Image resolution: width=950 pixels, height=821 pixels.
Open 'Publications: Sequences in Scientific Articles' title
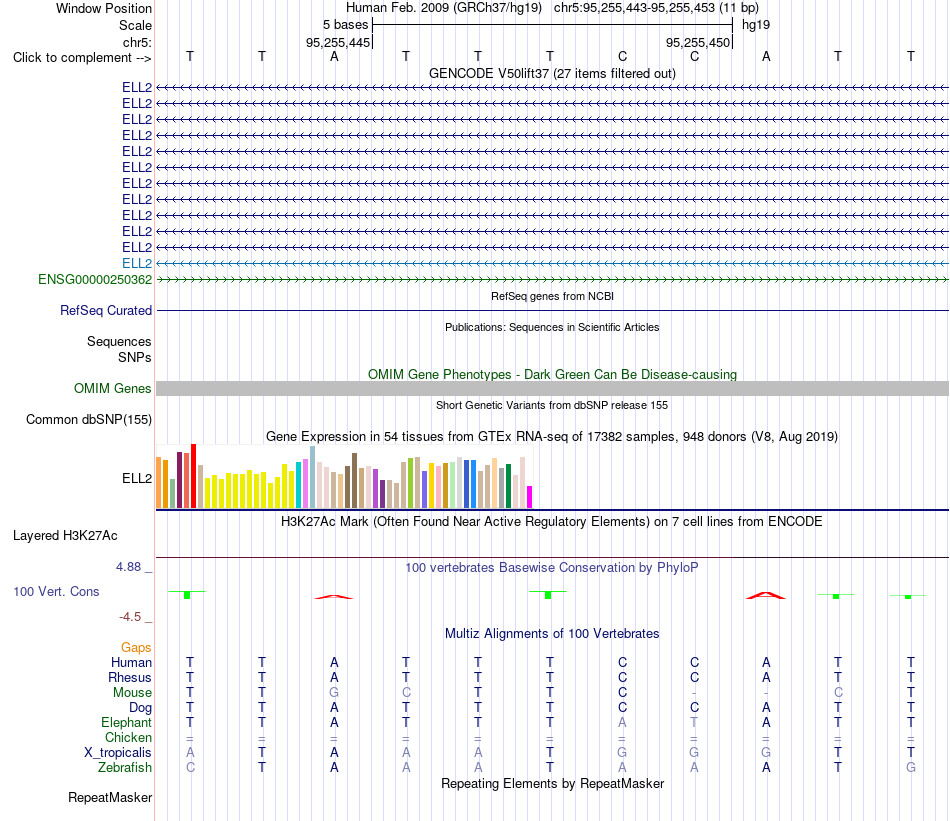click(552, 327)
